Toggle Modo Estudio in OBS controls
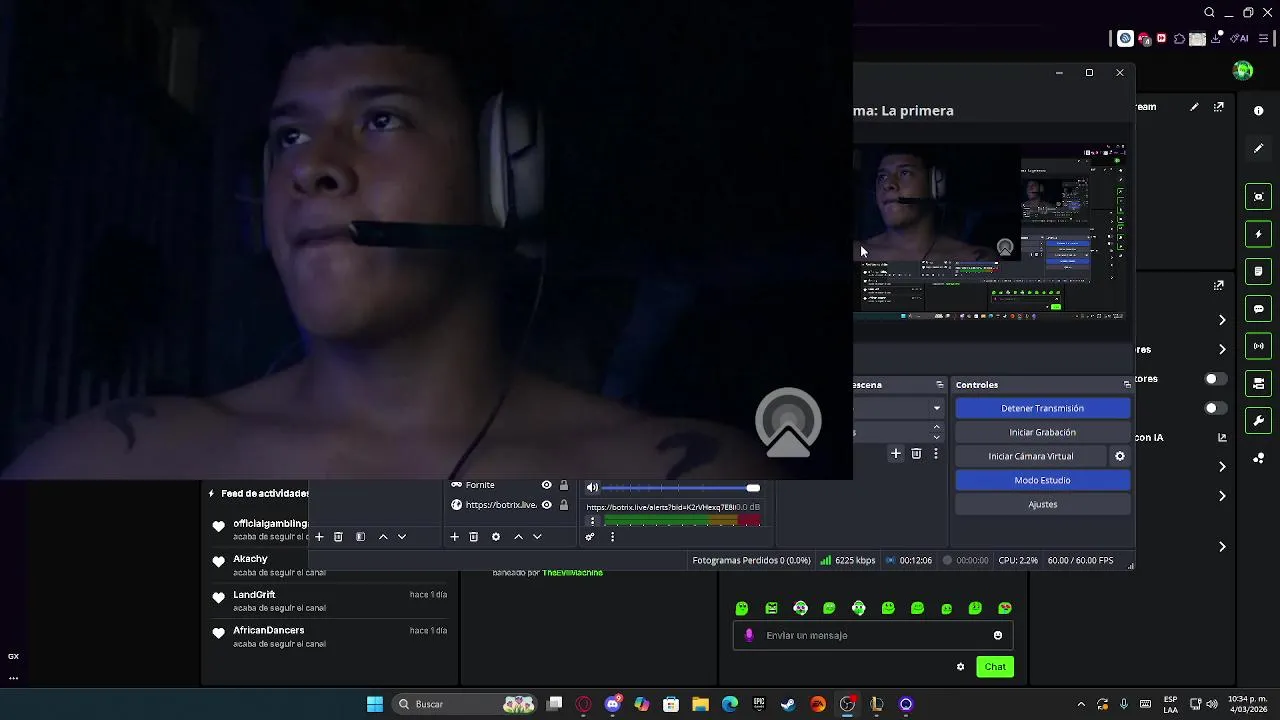The width and height of the screenshot is (1280, 720). [1042, 480]
